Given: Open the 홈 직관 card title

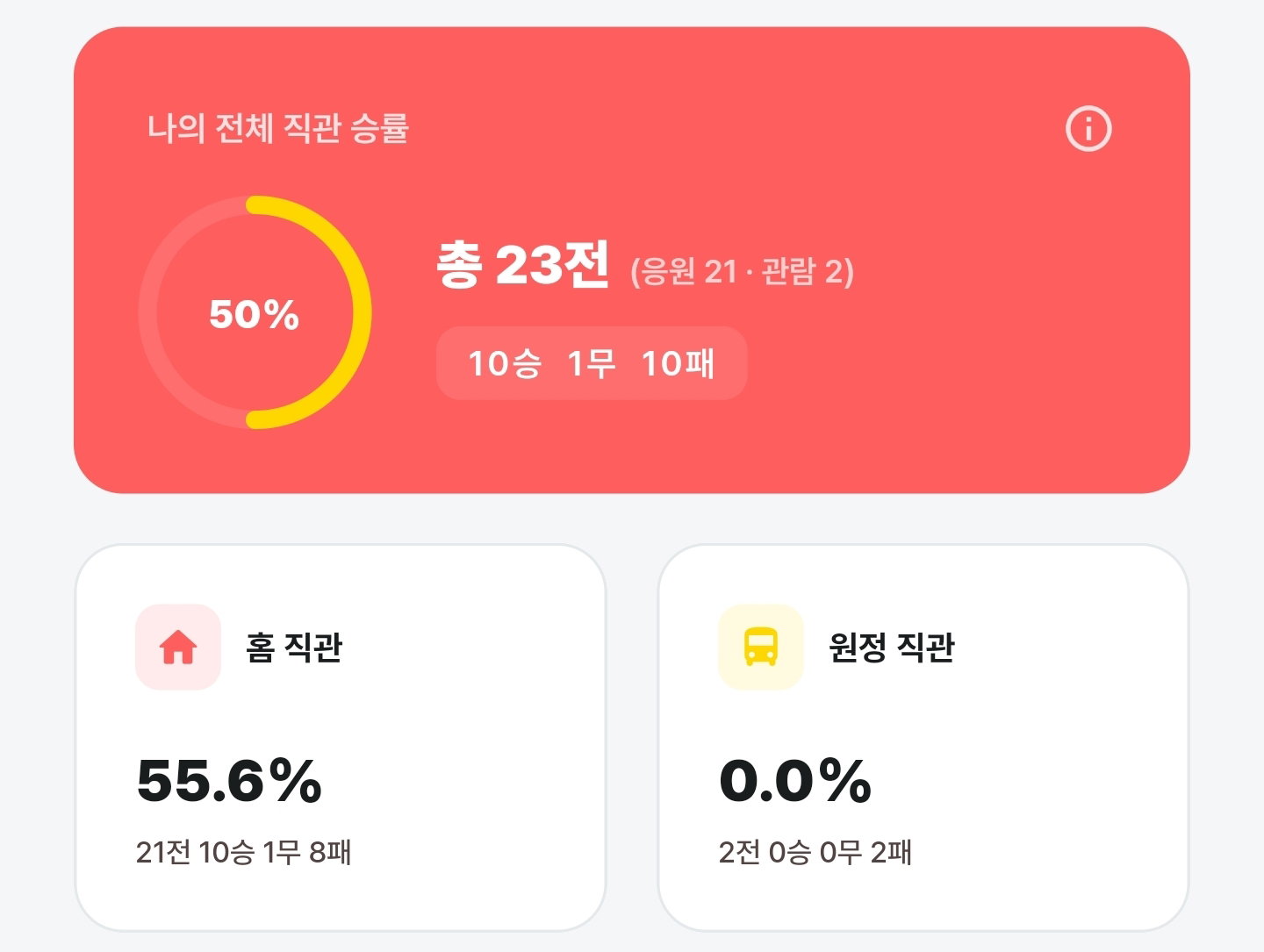Looking at the screenshot, I should click(x=294, y=648).
